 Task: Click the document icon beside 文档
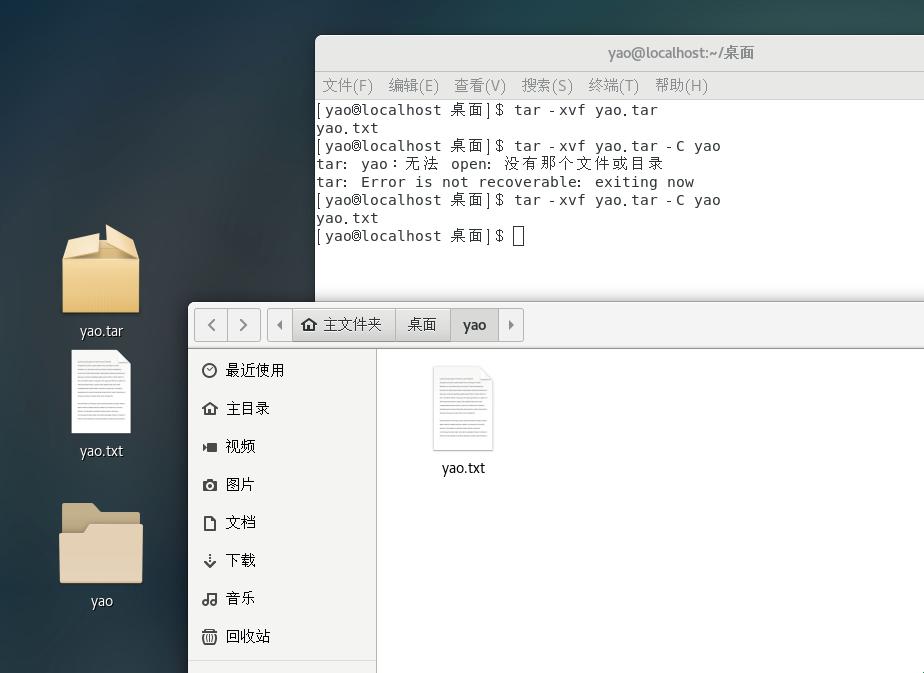click(x=209, y=523)
